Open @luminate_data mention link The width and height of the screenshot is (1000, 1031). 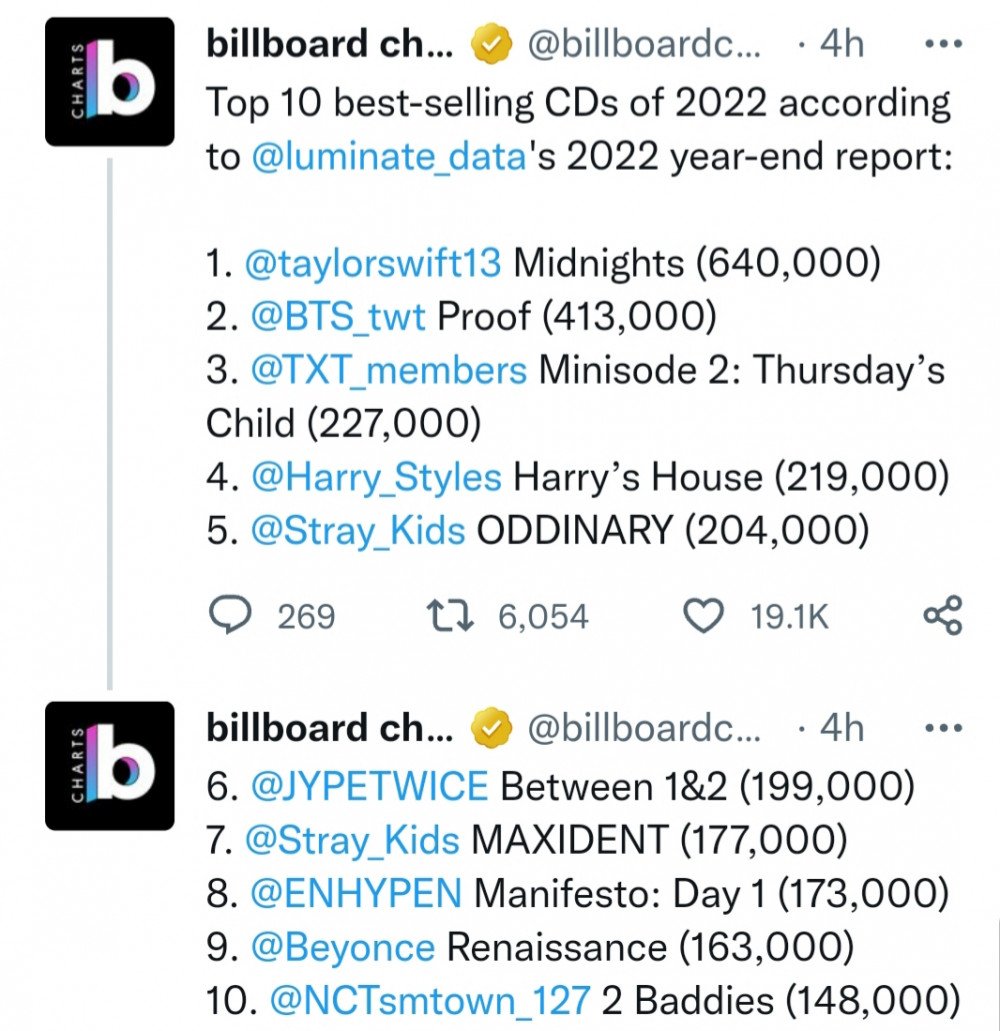[389, 157]
